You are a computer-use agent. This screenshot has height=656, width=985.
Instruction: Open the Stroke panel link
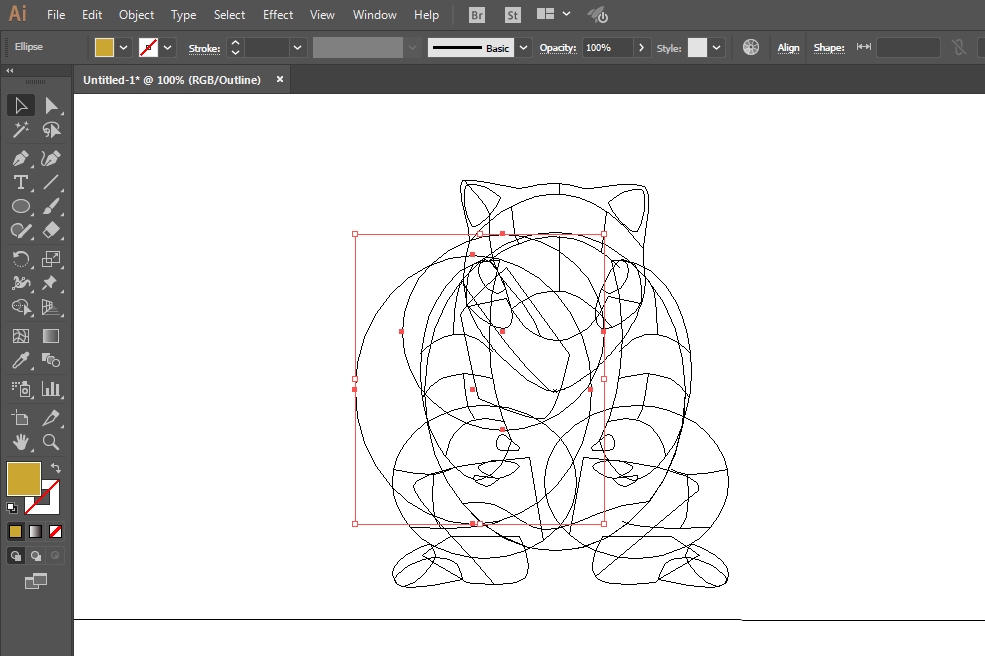204,48
